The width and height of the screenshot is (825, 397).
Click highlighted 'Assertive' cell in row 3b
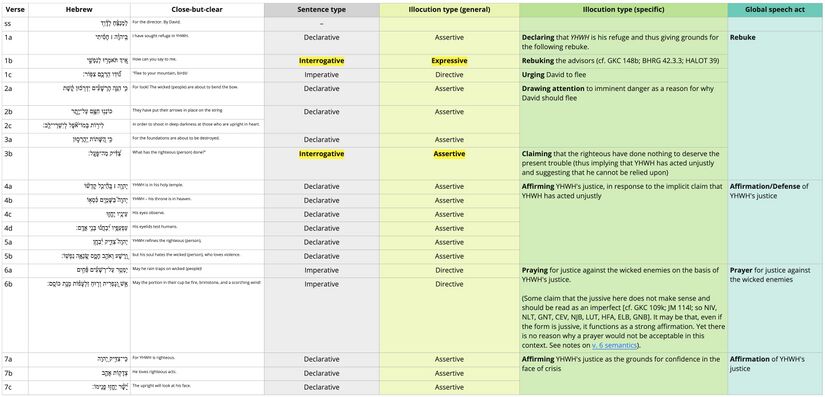tap(449, 154)
